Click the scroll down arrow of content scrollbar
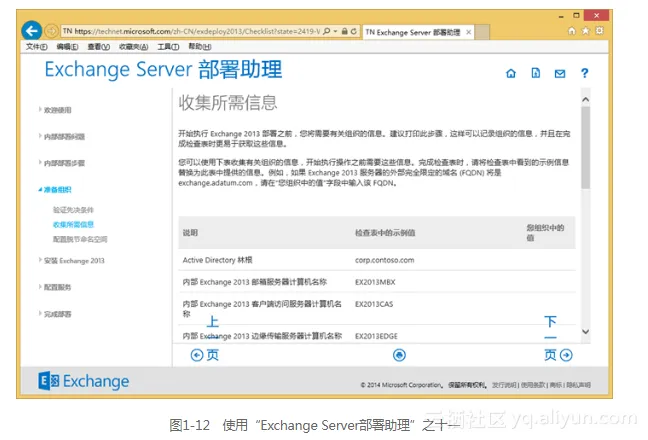Screen dimensions: 648x440 pos(586,333)
